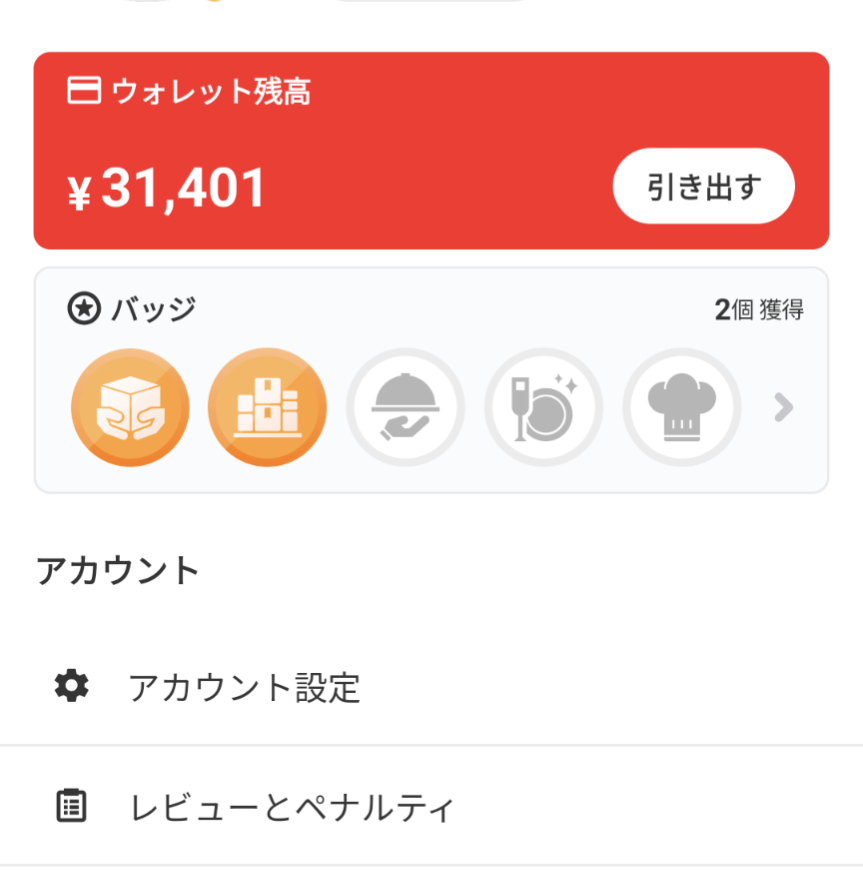Click the ウォレット残高 label
The height and width of the screenshot is (896, 863).
(211, 91)
